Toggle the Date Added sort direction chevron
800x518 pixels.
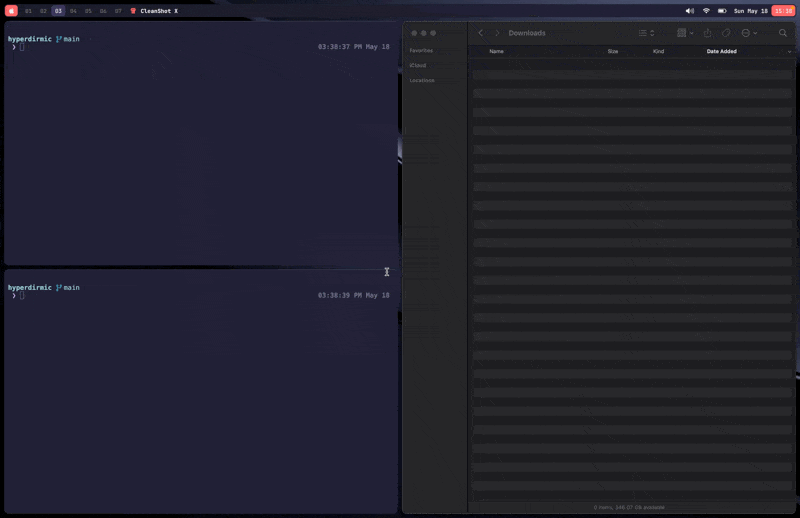point(789,52)
